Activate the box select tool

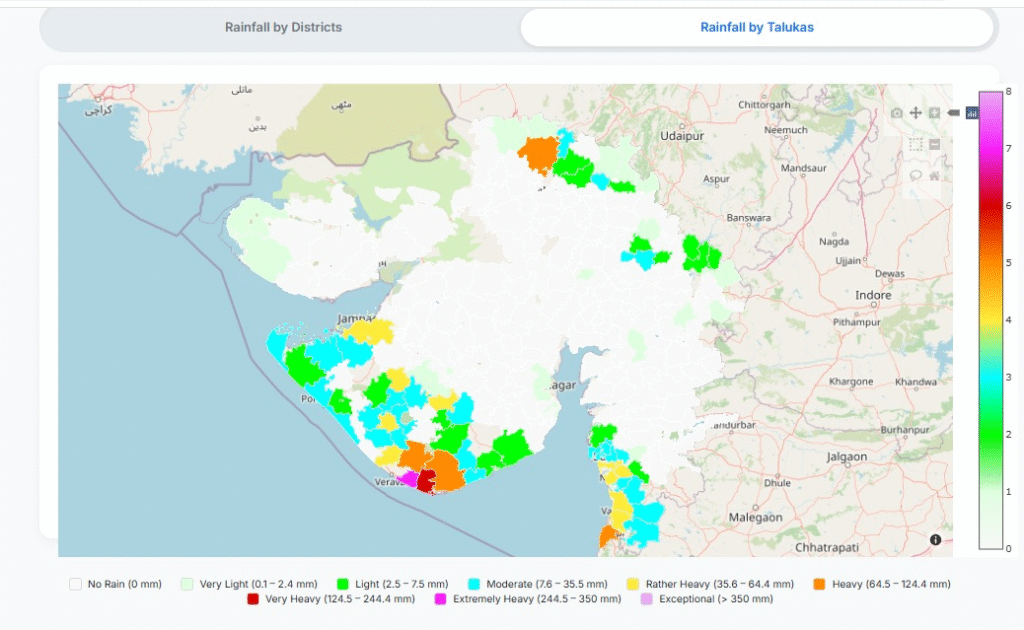click(916, 144)
